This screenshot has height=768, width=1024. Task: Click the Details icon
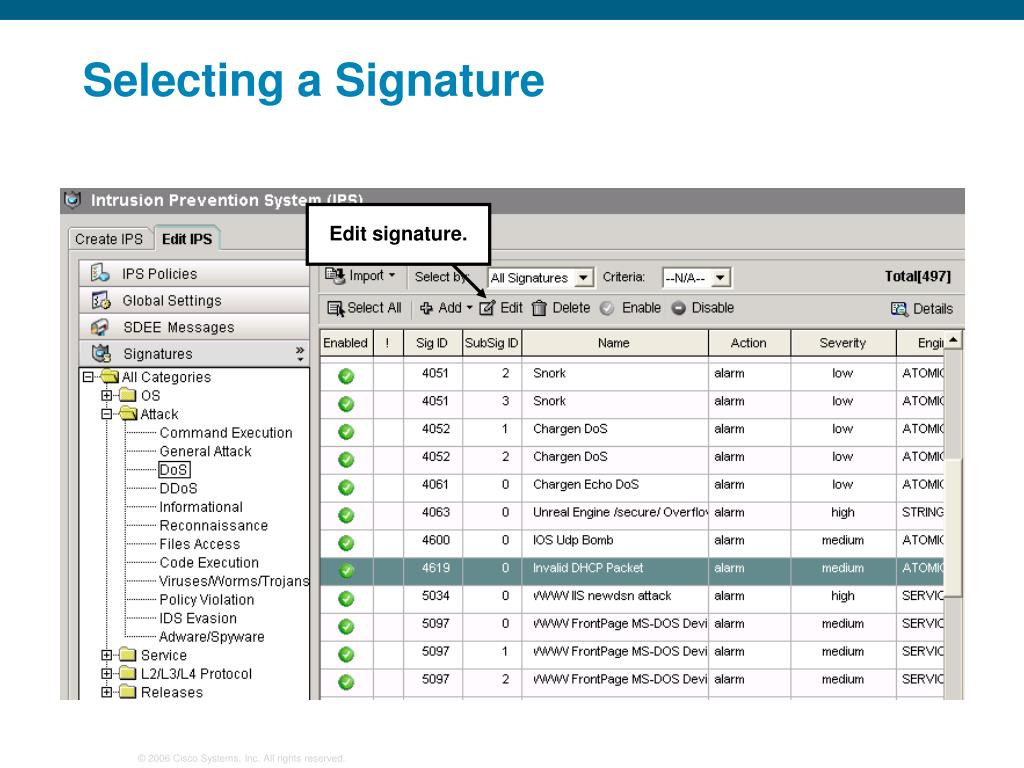tap(899, 309)
